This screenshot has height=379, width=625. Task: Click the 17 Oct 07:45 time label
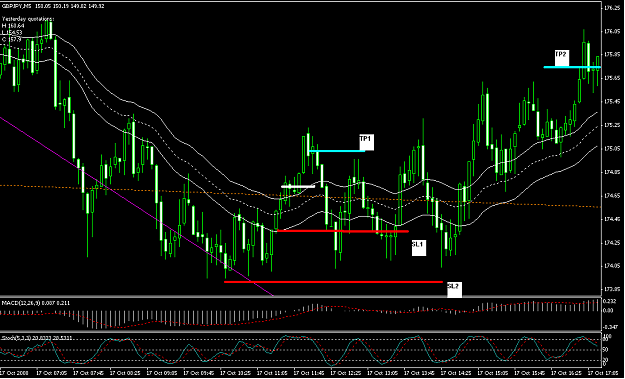(x=89, y=374)
